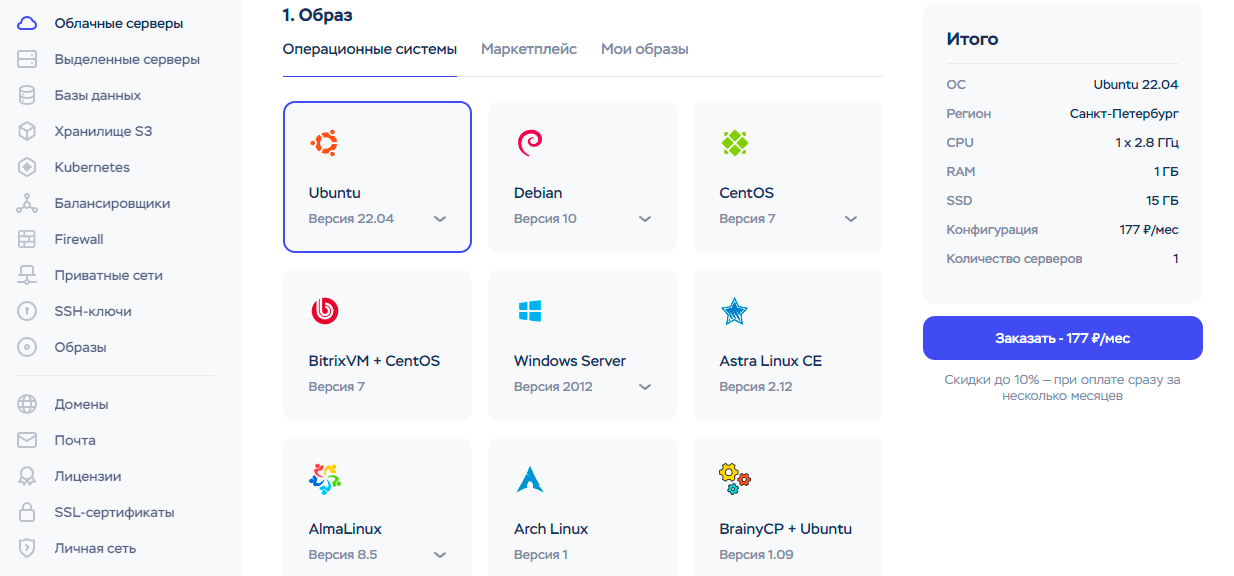This screenshot has height=576, width=1234.
Task: Click the globe icon beside Домены
Action: click(x=27, y=404)
